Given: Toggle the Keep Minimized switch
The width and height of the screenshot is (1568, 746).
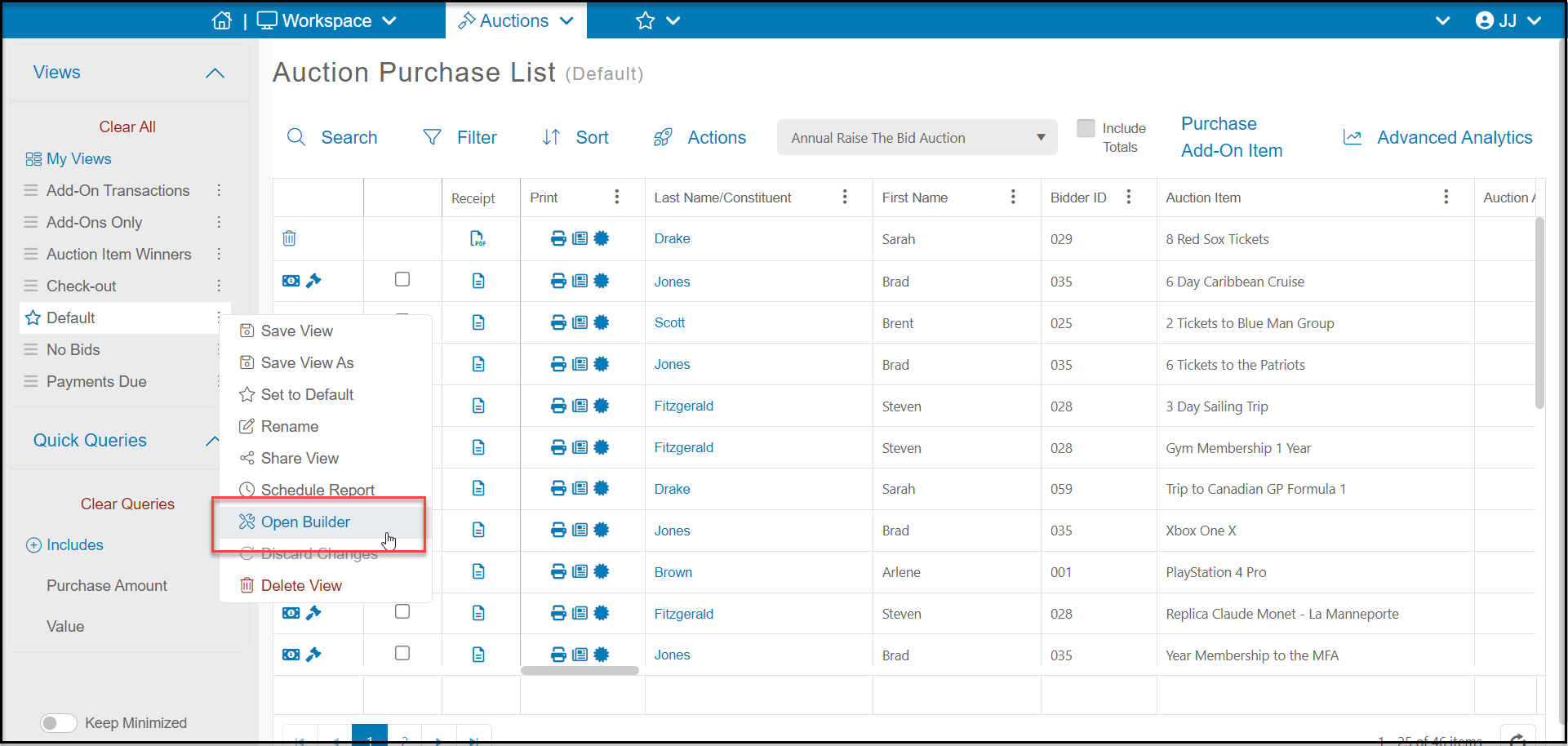Looking at the screenshot, I should [59, 723].
